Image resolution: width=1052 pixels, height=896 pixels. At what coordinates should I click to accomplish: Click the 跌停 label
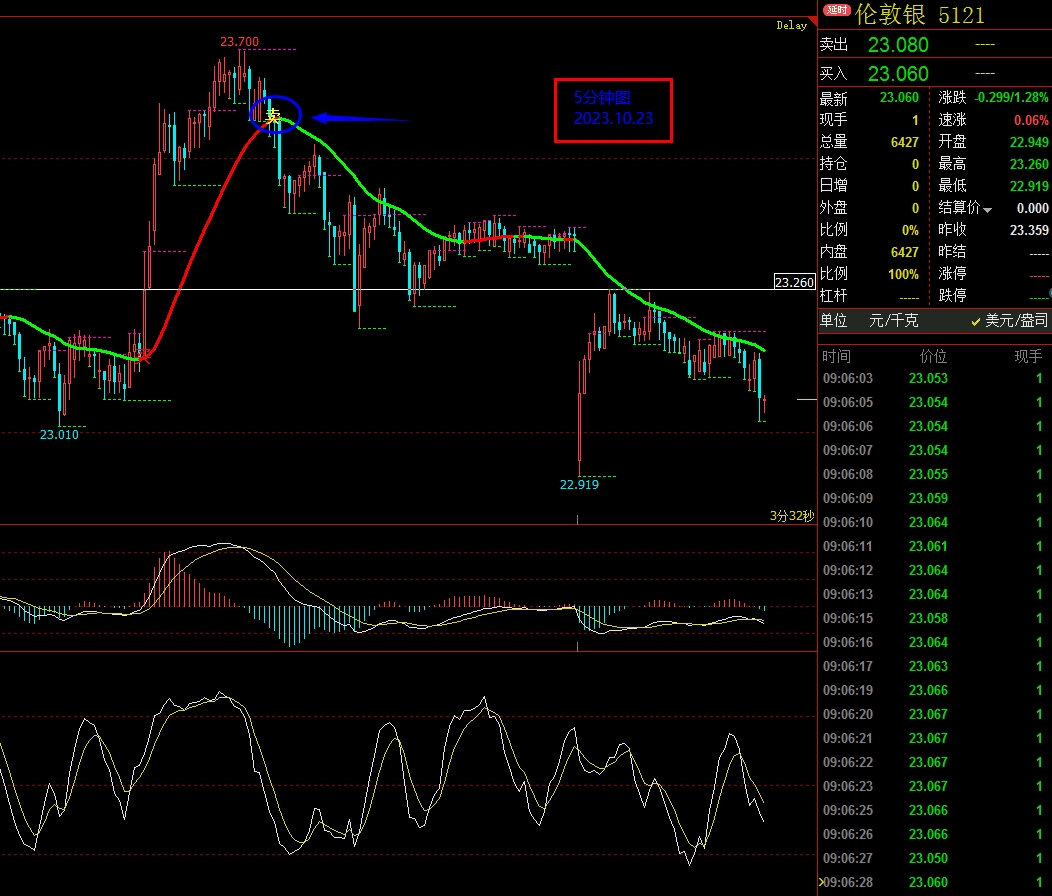pyautogui.click(x=952, y=296)
